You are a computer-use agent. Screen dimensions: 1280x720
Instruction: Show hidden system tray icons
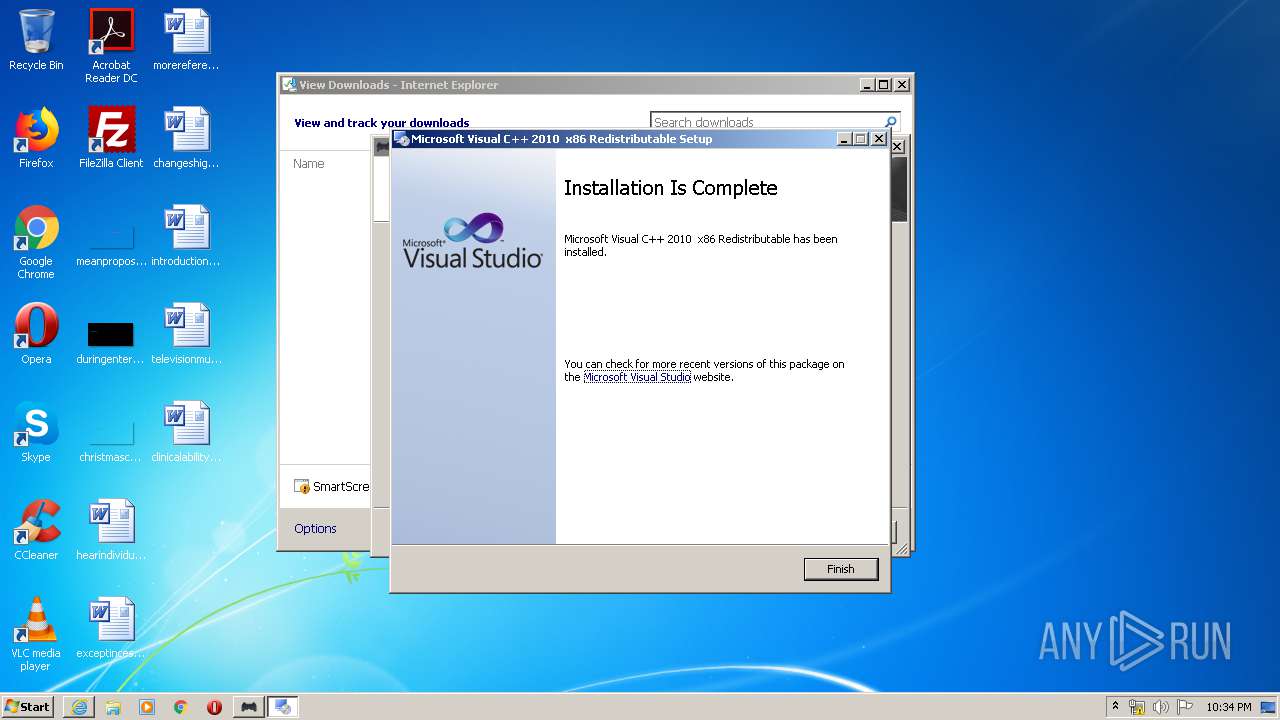click(x=1116, y=707)
